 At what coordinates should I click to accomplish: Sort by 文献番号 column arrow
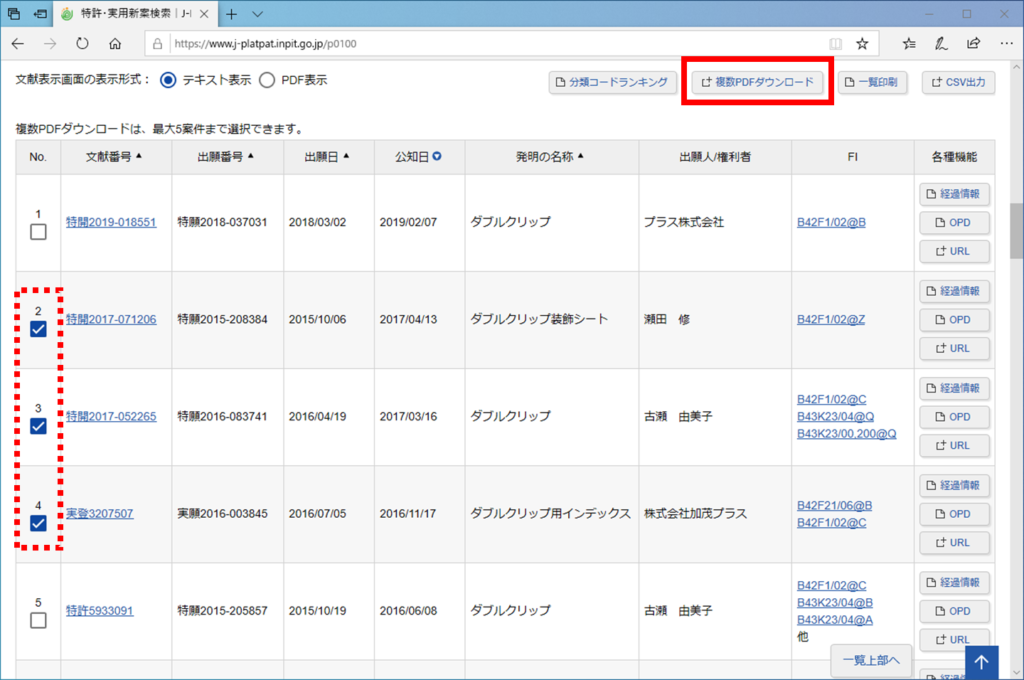click(x=139, y=157)
